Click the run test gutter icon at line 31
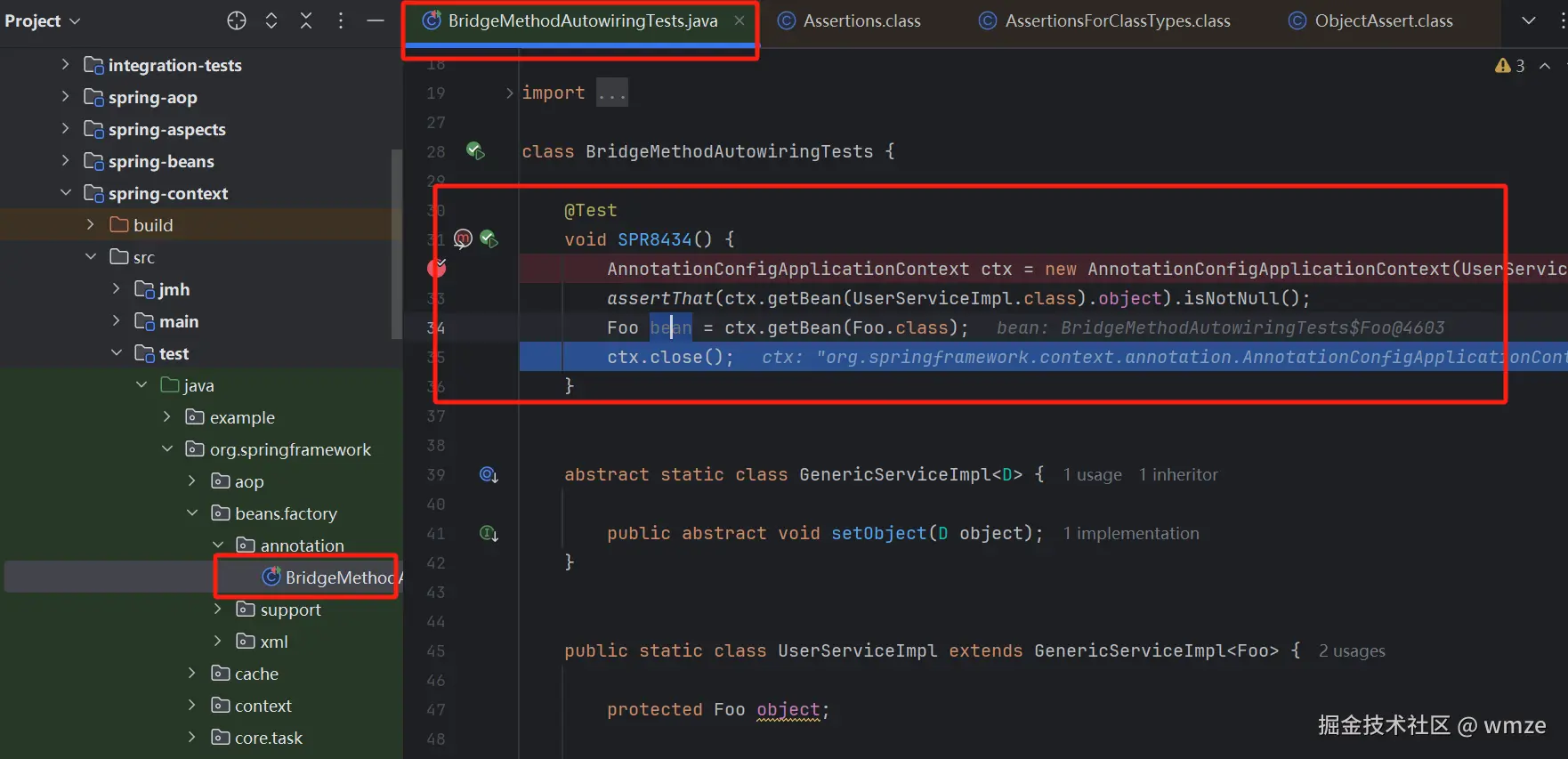The image size is (1568, 759). coord(489,238)
